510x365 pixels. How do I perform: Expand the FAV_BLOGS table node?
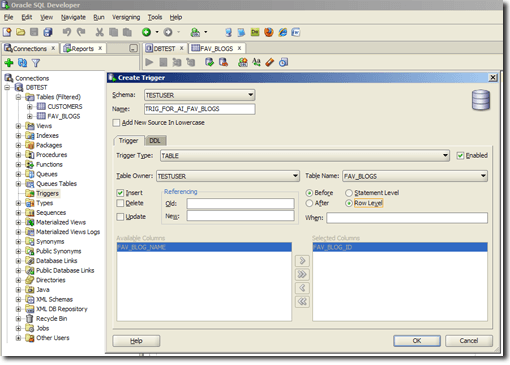pos(30,116)
